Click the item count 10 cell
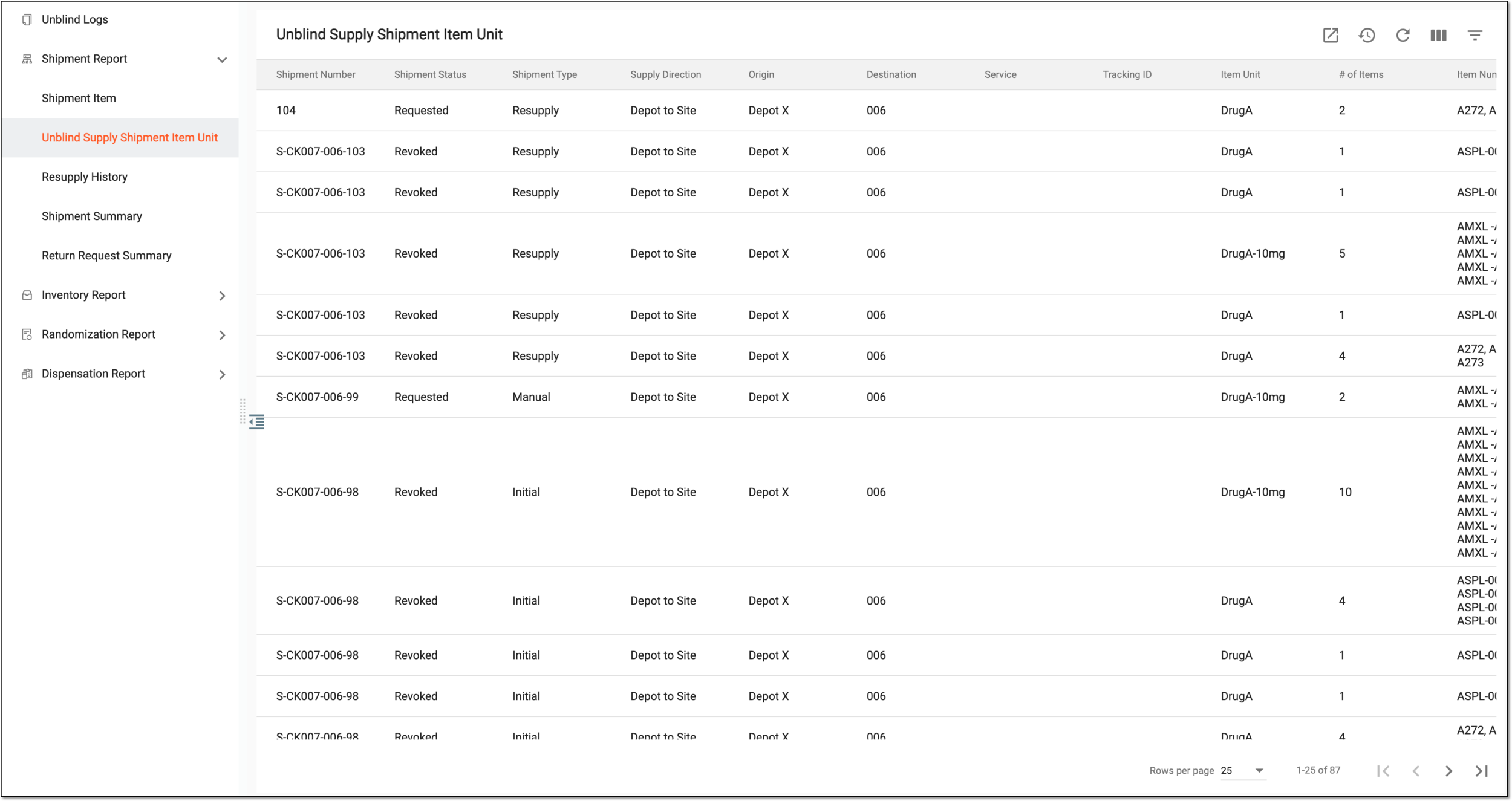1512x801 pixels. 1344,492
